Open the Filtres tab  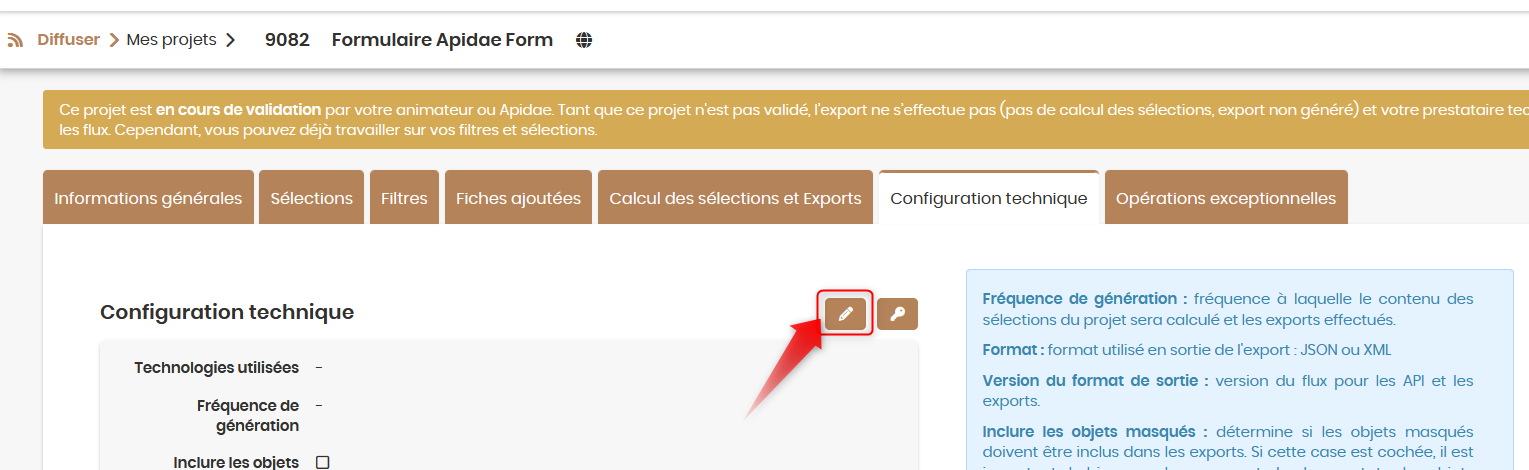[404, 198]
